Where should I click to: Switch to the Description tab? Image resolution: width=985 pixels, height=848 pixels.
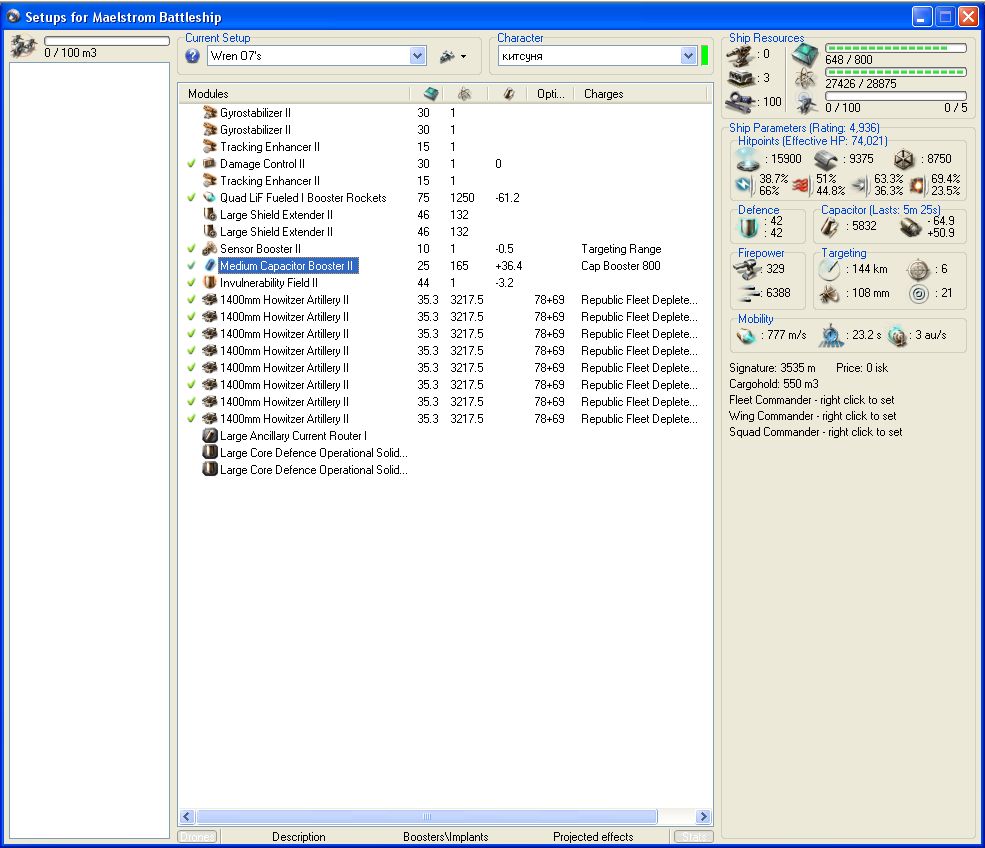click(298, 837)
